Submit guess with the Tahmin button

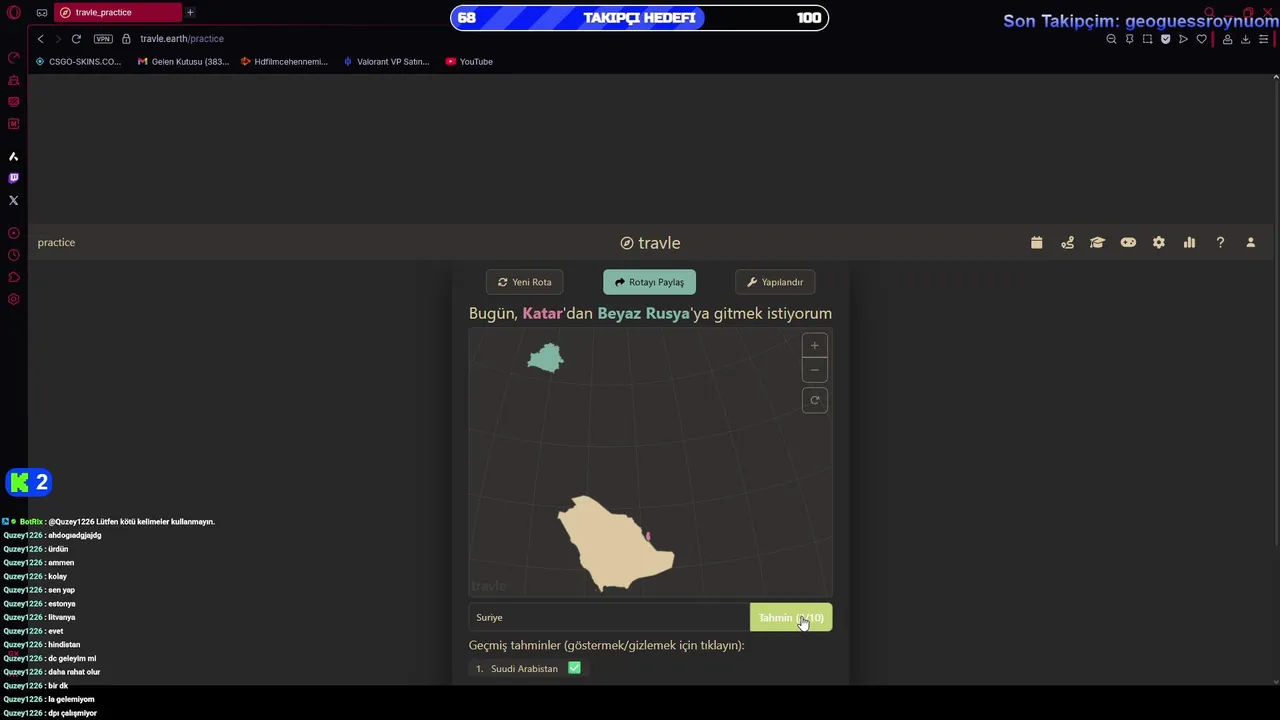(x=791, y=618)
